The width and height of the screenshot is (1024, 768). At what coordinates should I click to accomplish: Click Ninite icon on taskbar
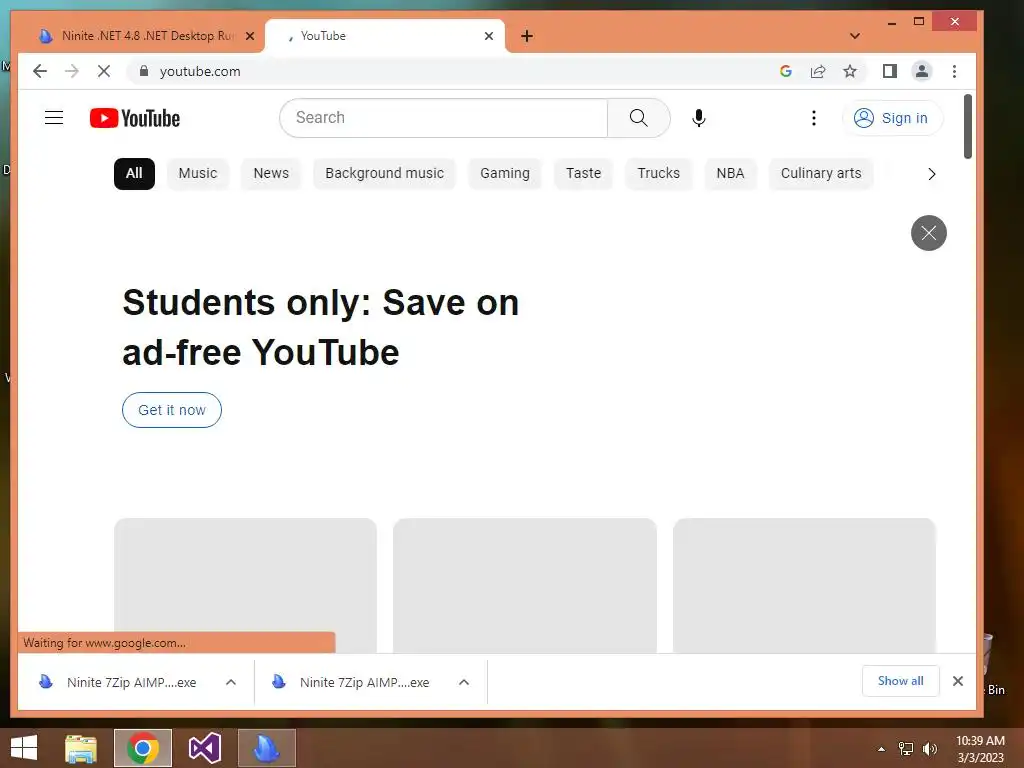coord(266,748)
